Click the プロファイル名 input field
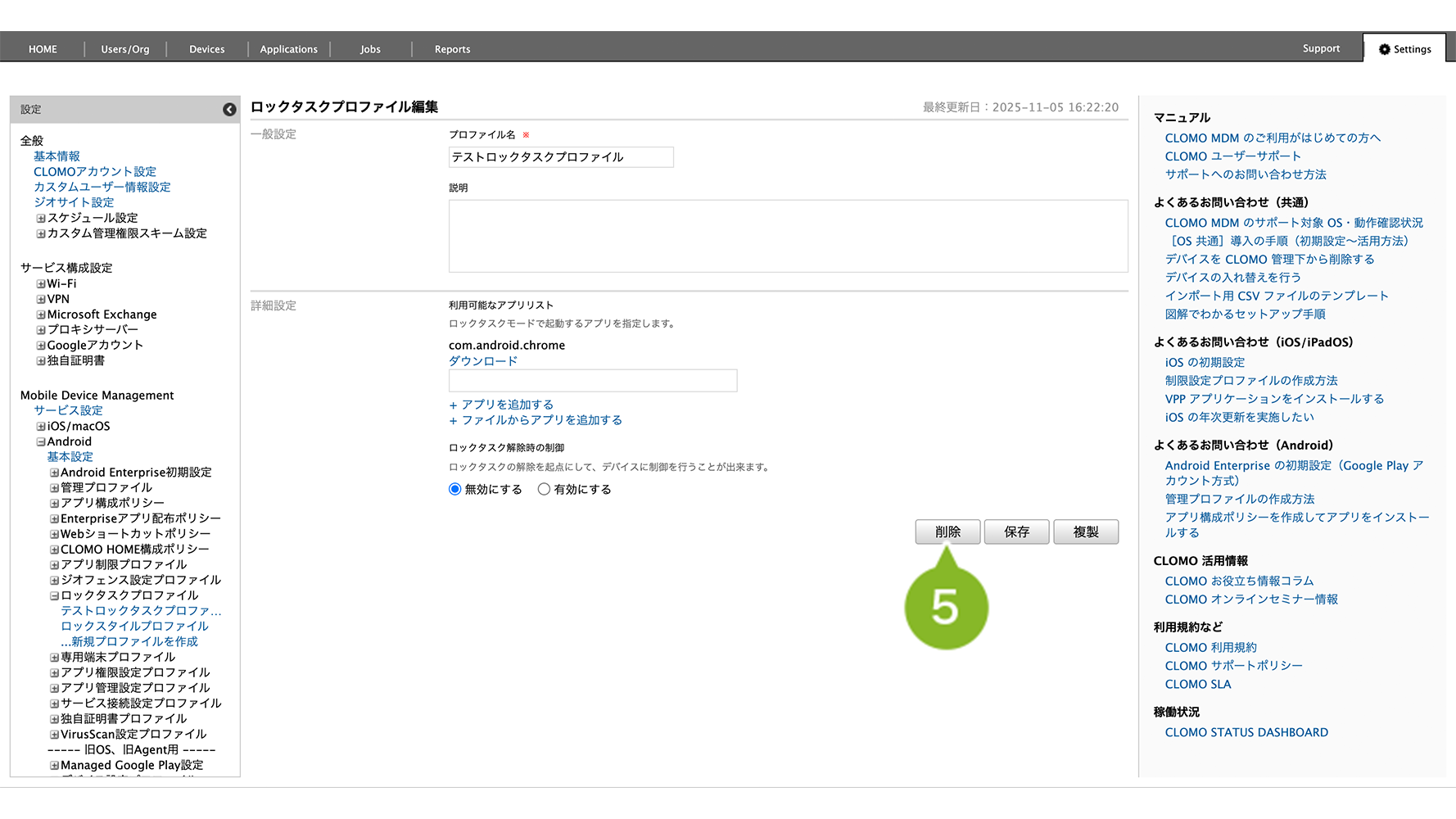1456x819 pixels. tap(561, 157)
